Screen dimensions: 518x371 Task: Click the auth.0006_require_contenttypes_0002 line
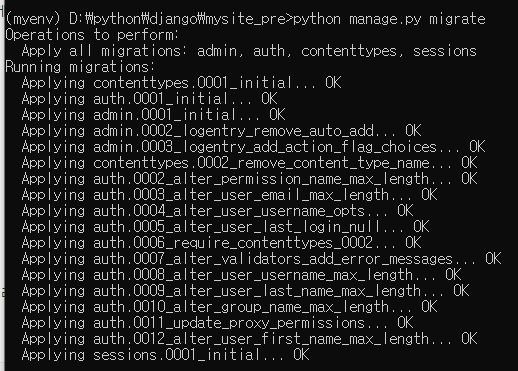(x=221, y=243)
